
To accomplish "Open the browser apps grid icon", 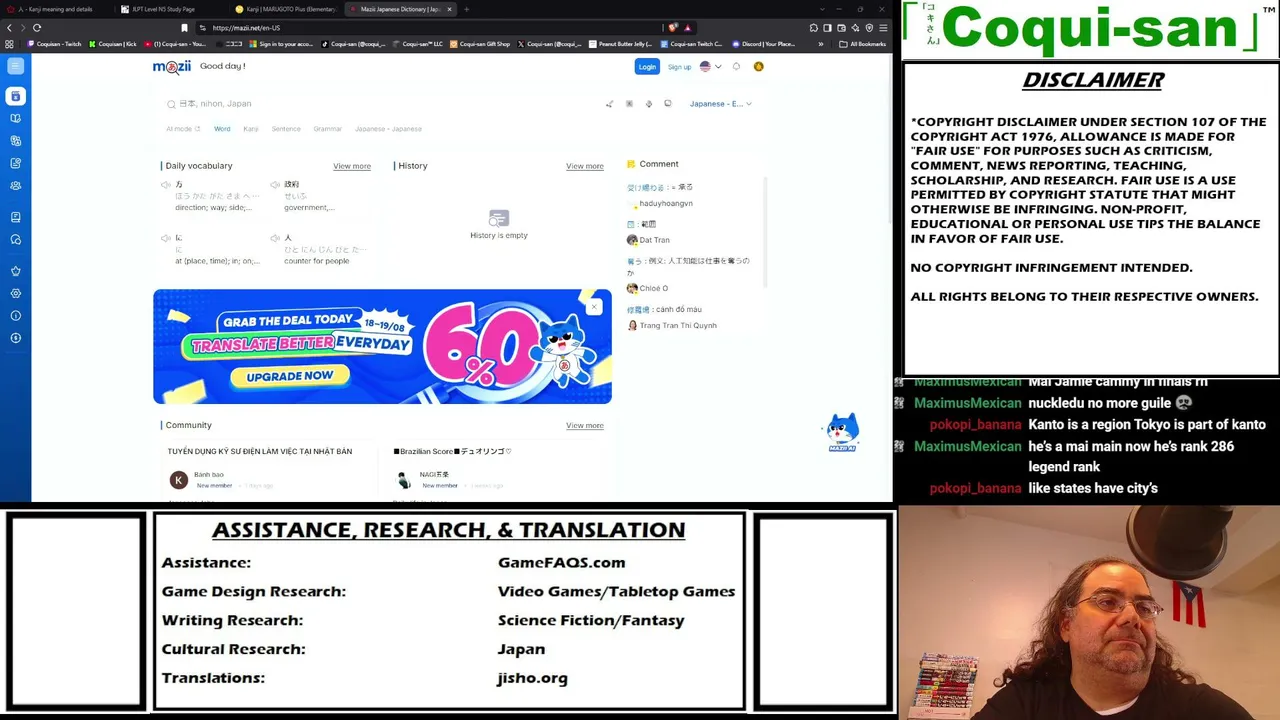I will click(x=9, y=44).
